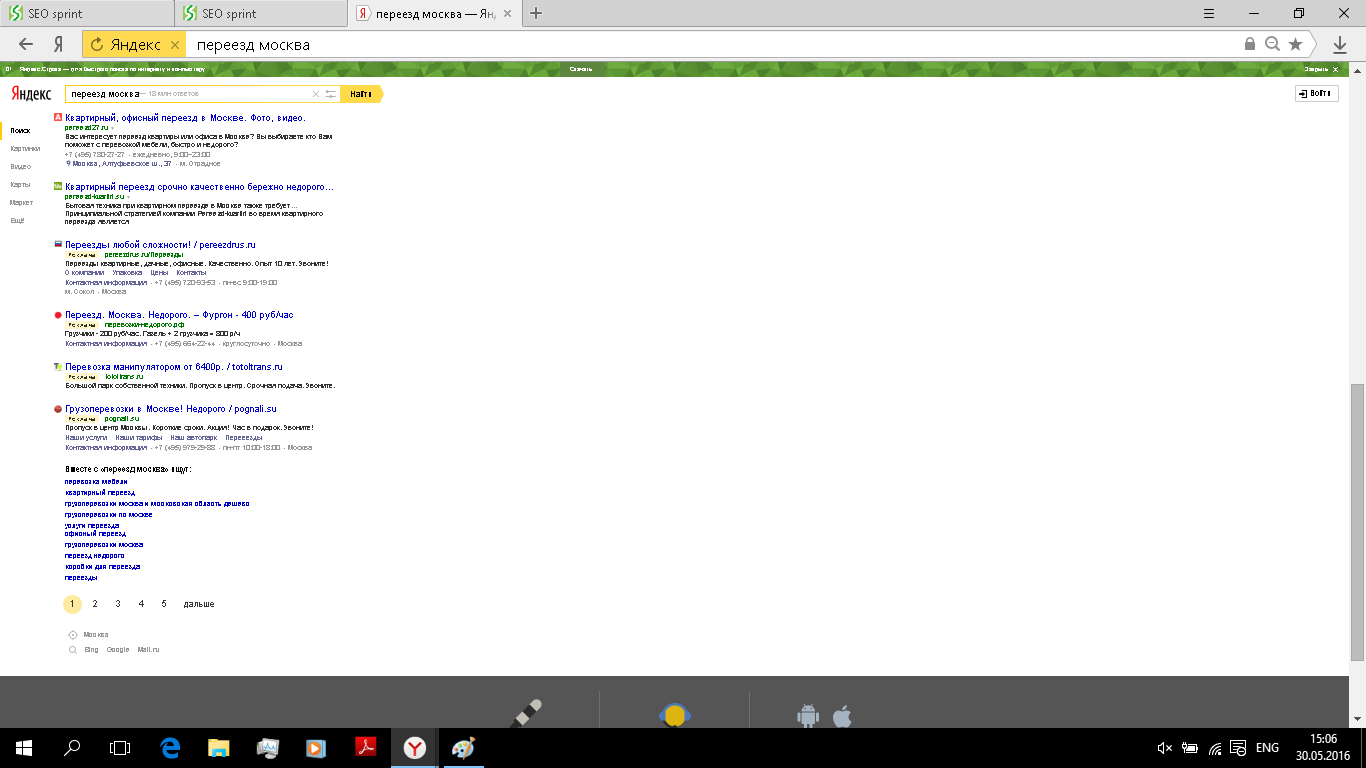Click 'Наш автопарк' sitelink under pognali.su
Image resolution: width=1366 pixels, height=768 pixels.
click(193, 438)
